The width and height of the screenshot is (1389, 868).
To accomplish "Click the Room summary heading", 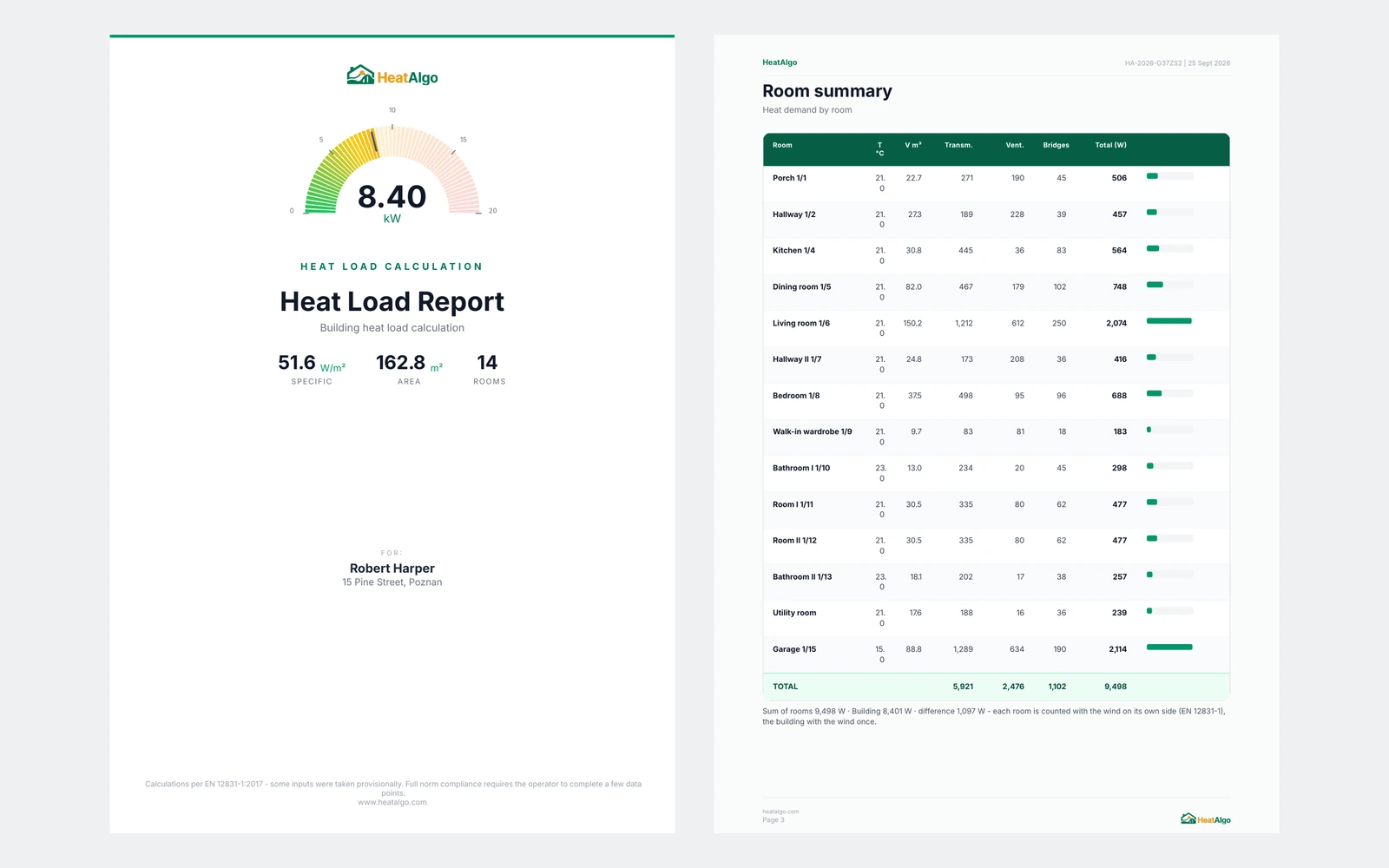I will pyautogui.click(x=827, y=91).
